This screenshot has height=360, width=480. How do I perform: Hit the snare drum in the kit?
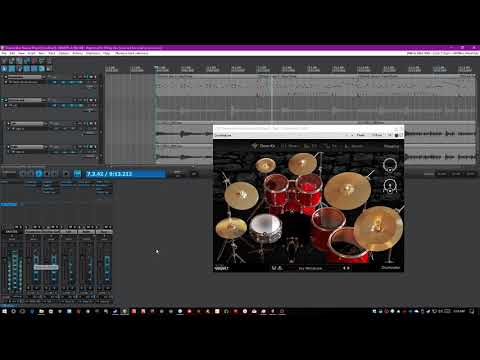265,227
